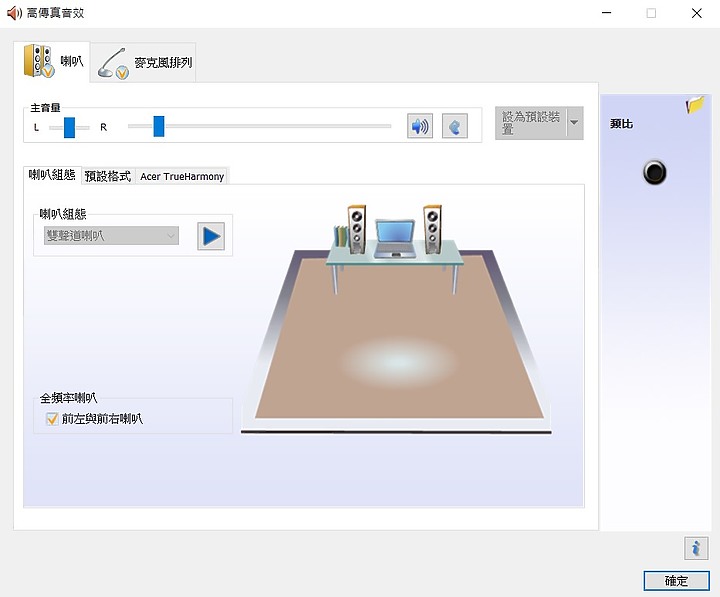The image size is (720, 597).
Task: Click the main volume slider handle
Action: [x=159, y=126]
